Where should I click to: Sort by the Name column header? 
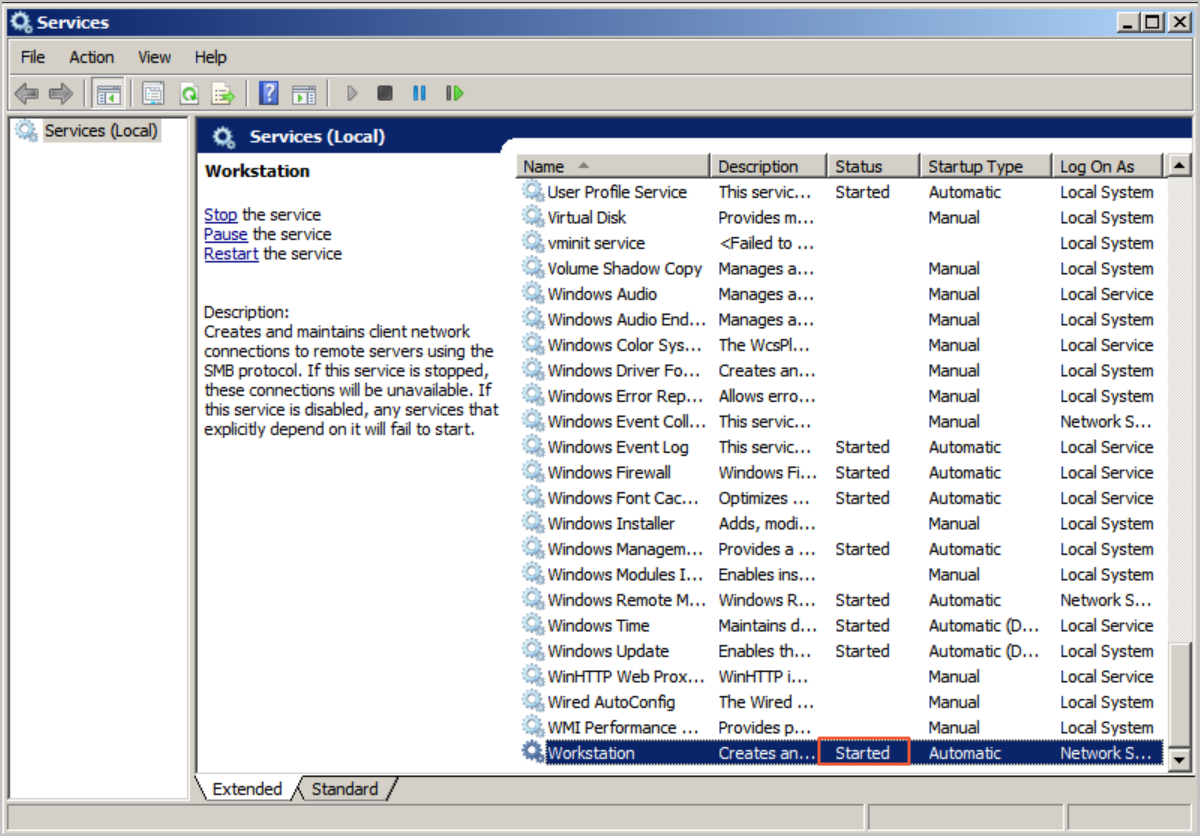612,166
